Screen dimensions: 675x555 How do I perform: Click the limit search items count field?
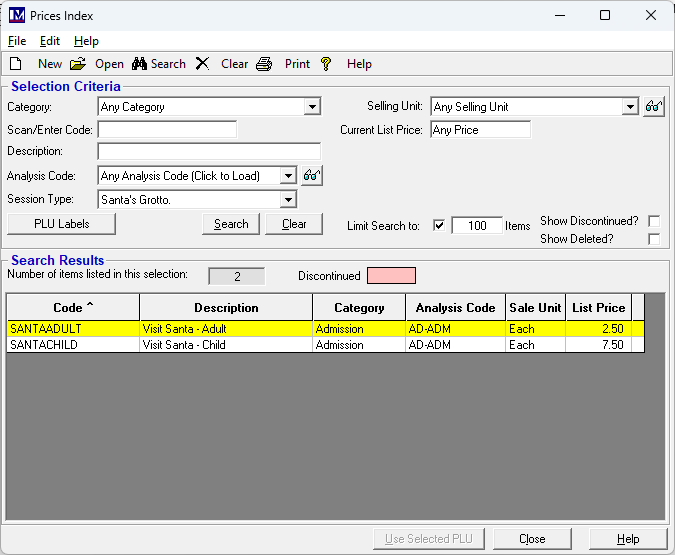click(x=477, y=225)
